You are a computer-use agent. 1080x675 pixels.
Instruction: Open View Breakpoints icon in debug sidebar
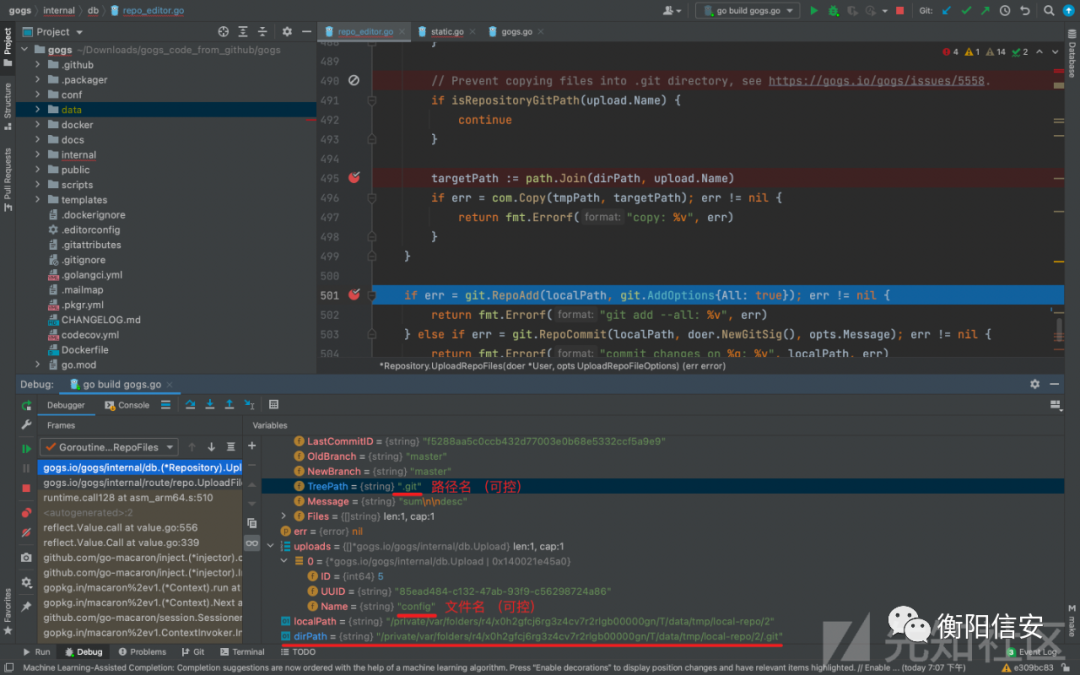click(x=26, y=512)
